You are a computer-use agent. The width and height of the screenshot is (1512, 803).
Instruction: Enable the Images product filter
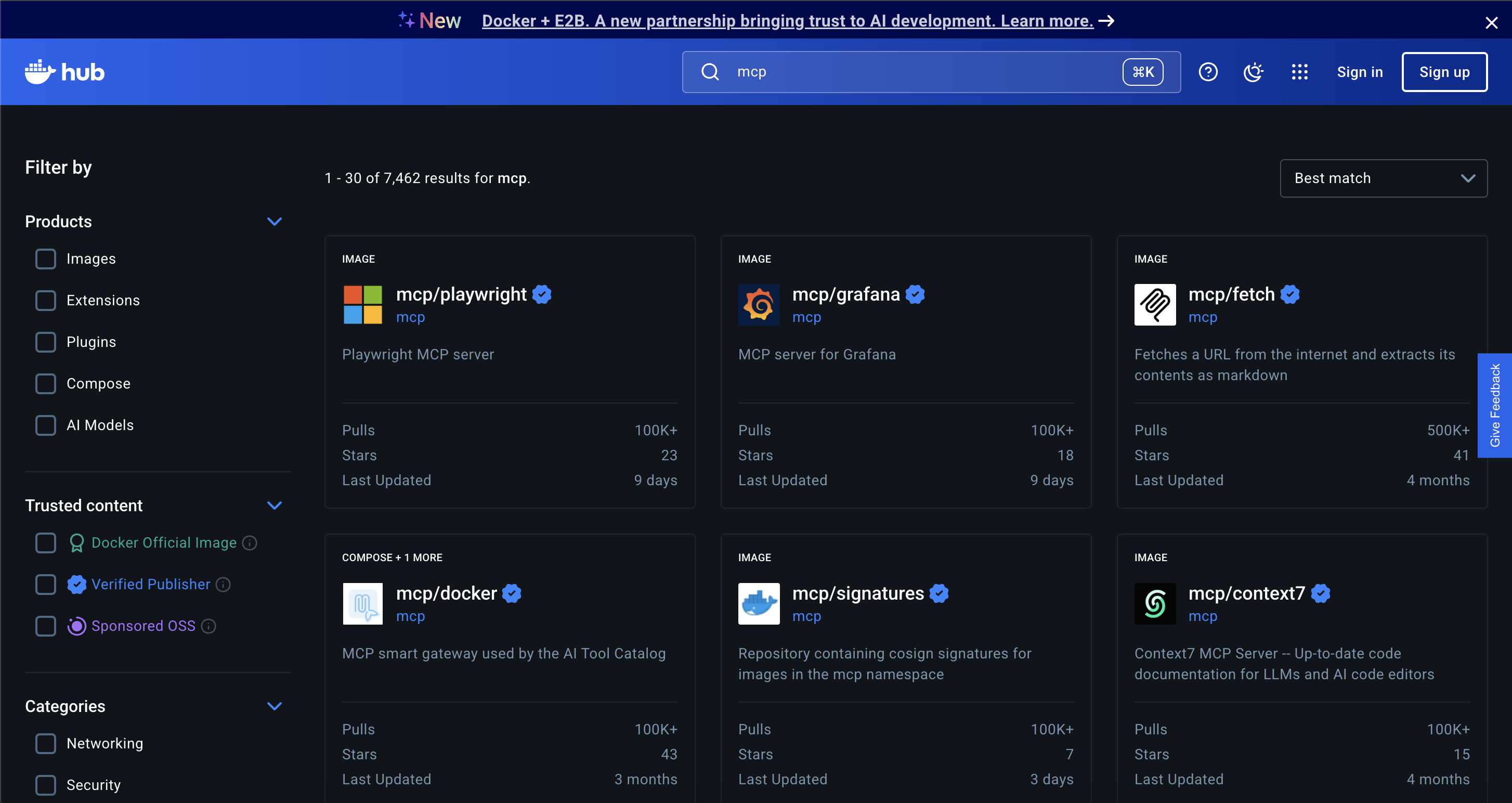[x=45, y=259]
